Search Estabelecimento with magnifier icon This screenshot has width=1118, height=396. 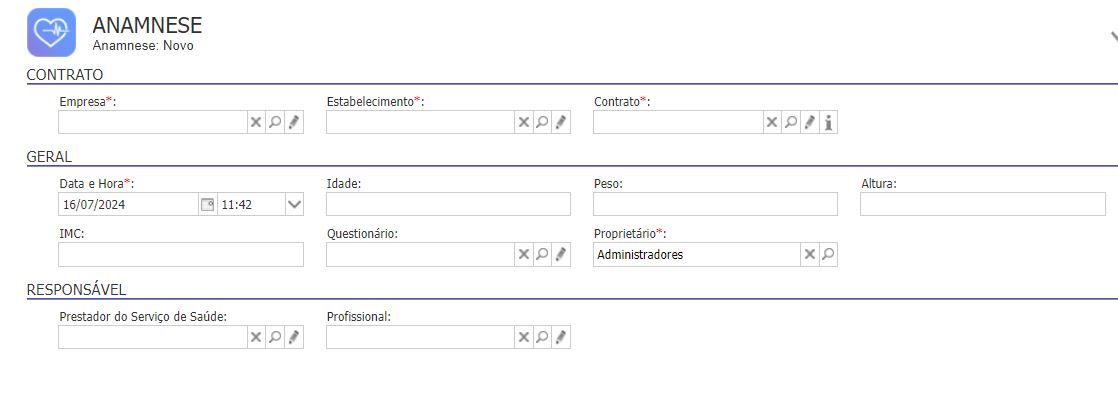click(542, 123)
